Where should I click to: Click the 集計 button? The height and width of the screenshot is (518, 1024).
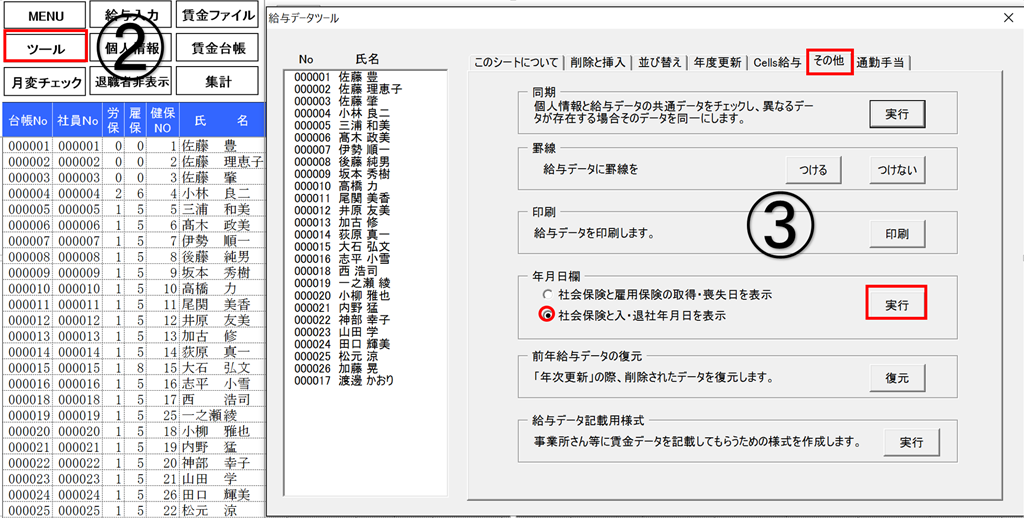click(216, 82)
